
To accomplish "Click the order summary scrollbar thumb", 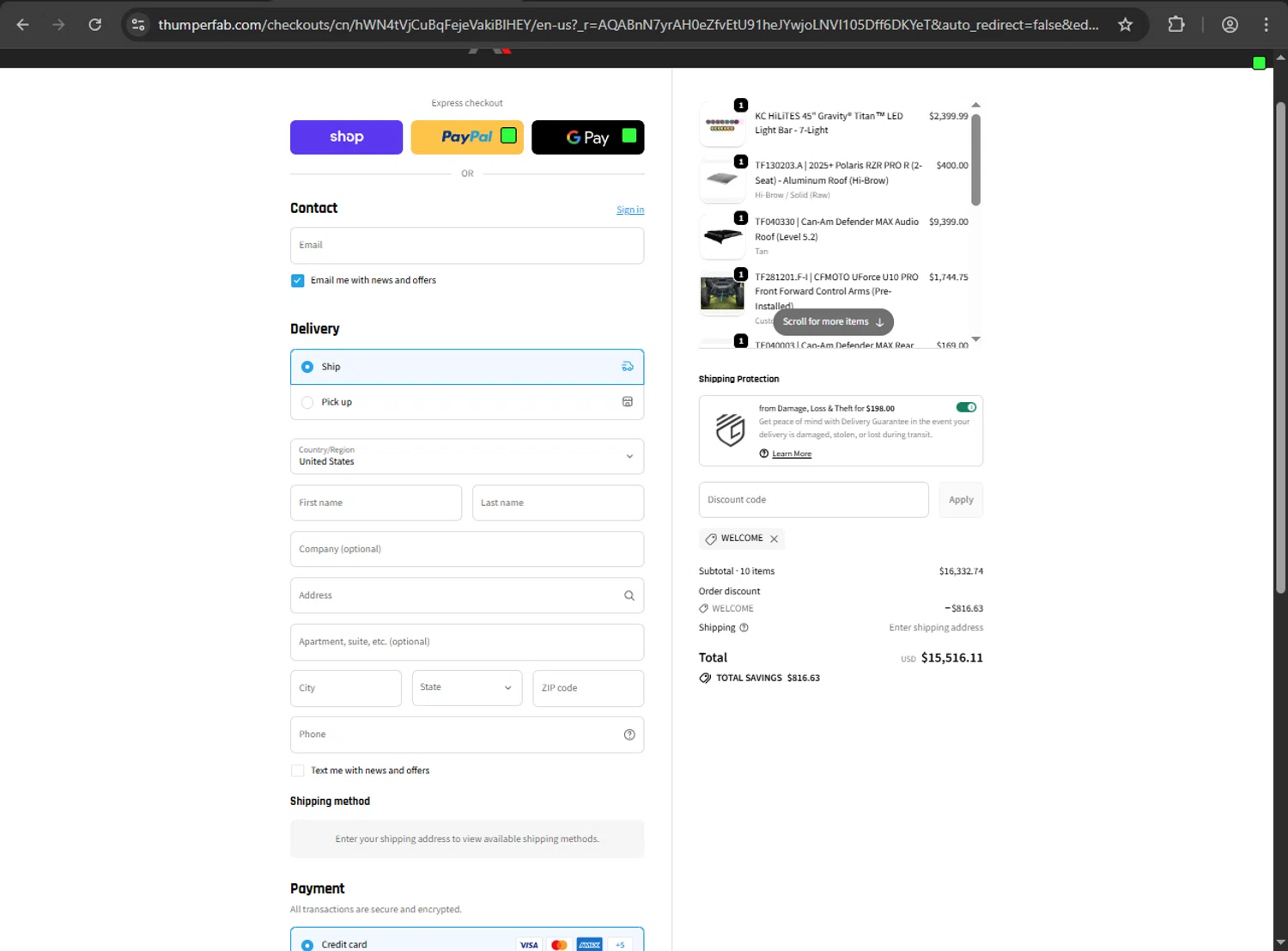I will [975, 160].
